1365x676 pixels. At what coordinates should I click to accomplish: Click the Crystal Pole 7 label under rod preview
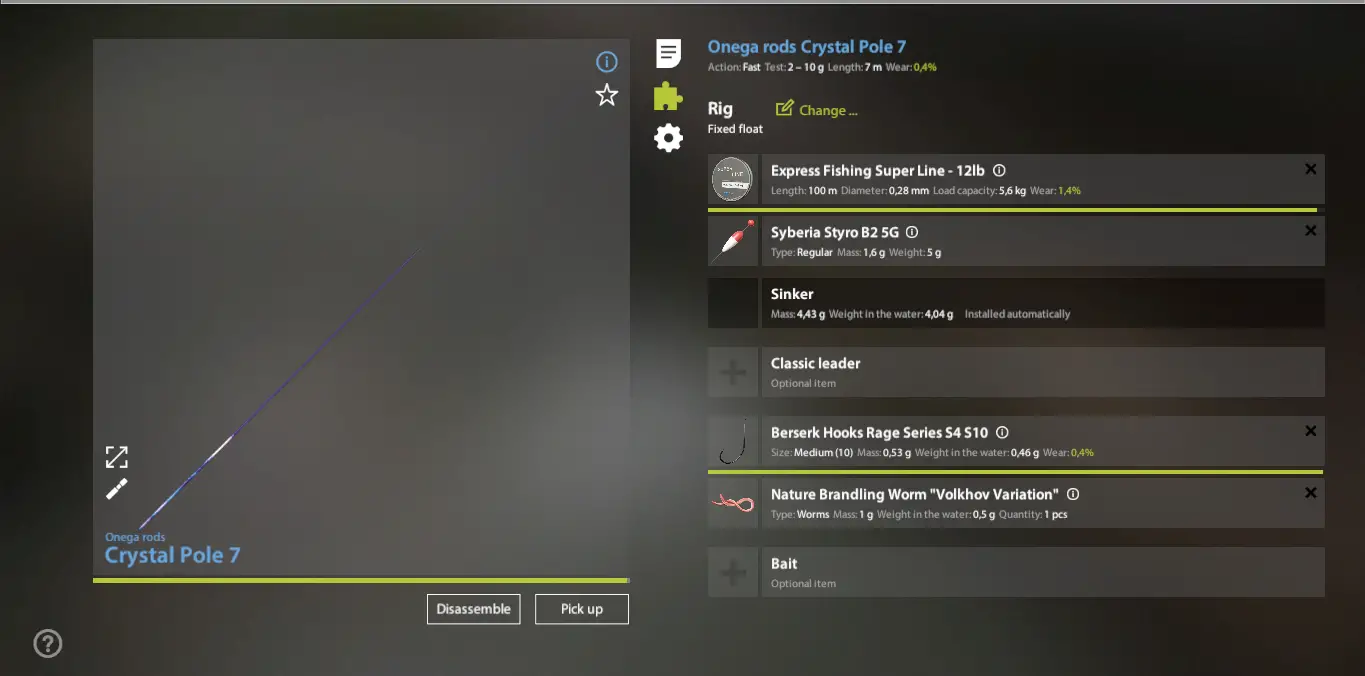click(173, 555)
